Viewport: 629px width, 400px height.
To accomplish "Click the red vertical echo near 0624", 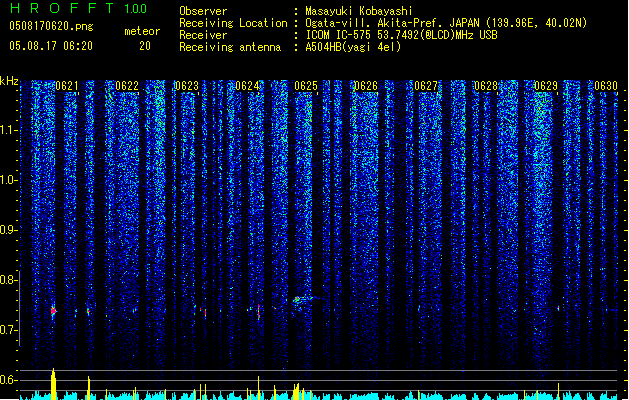I will pyautogui.click(x=258, y=312).
